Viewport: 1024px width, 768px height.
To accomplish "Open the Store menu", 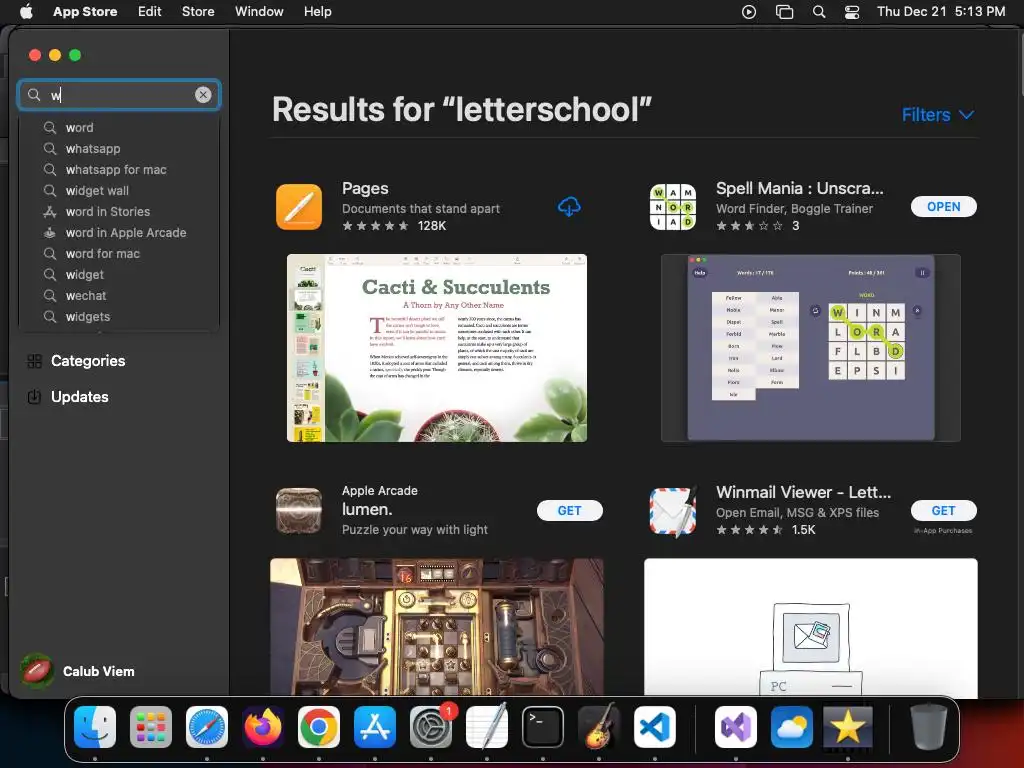I will 198,11.
